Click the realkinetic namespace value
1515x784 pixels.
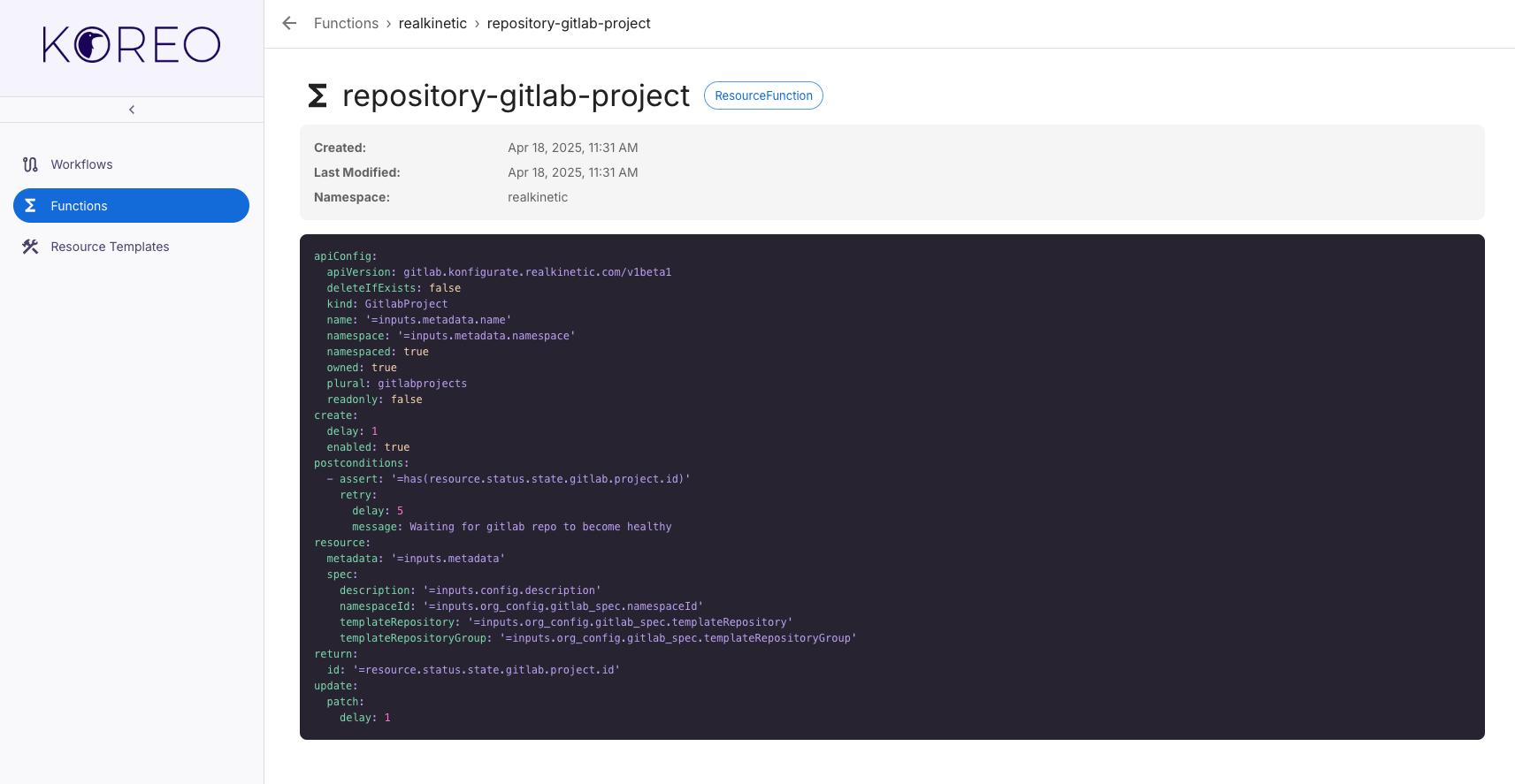[538, 197]
